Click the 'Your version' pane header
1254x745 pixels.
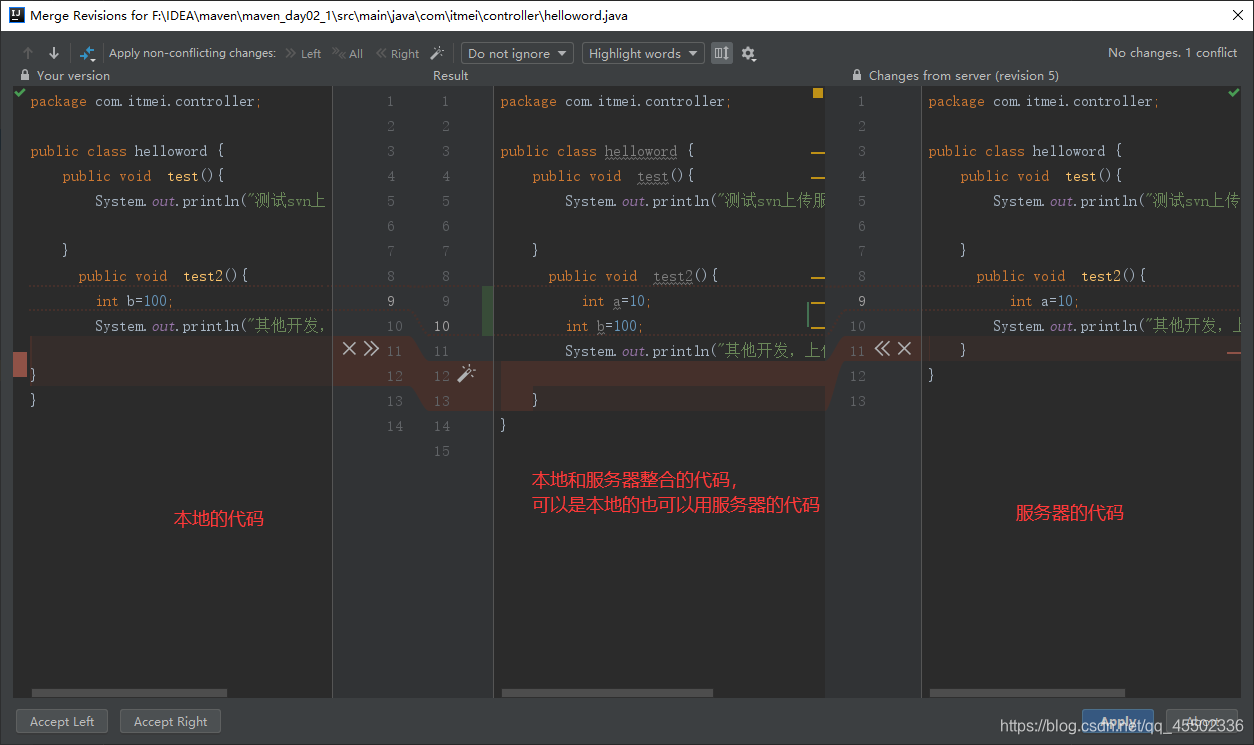coord(73,75)
